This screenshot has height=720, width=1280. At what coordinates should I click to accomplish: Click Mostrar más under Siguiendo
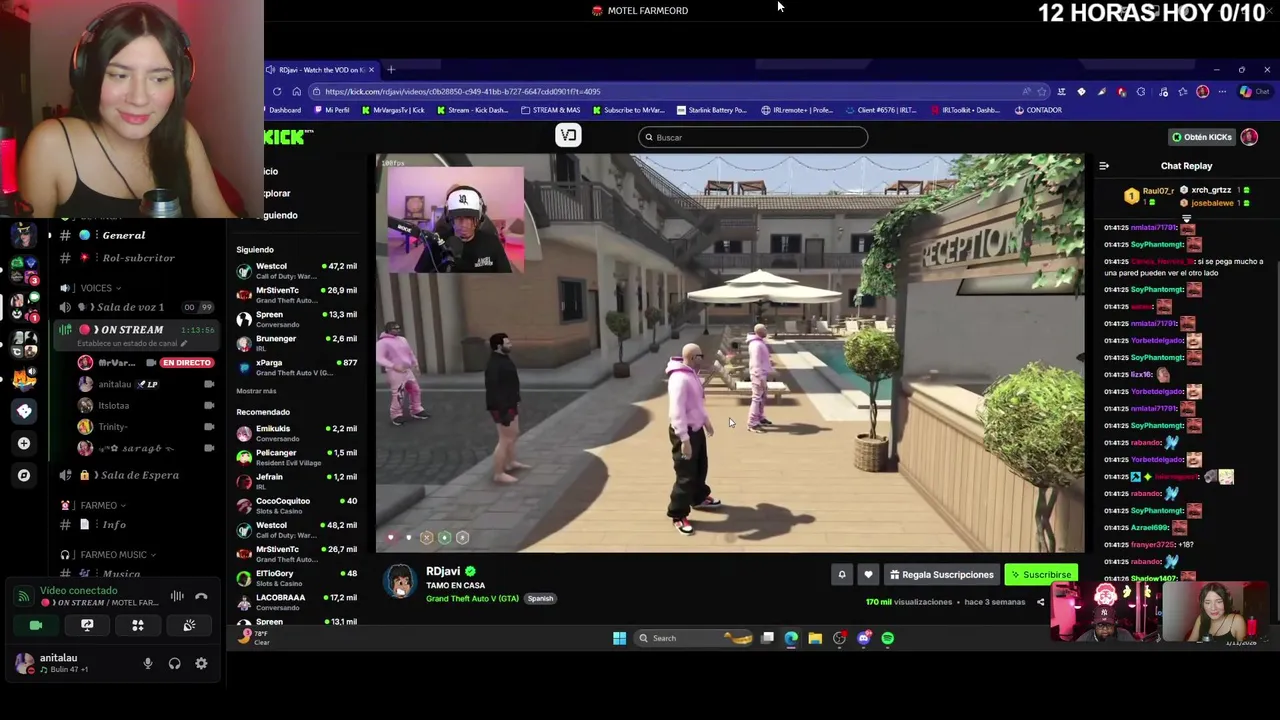pos(256,391)
